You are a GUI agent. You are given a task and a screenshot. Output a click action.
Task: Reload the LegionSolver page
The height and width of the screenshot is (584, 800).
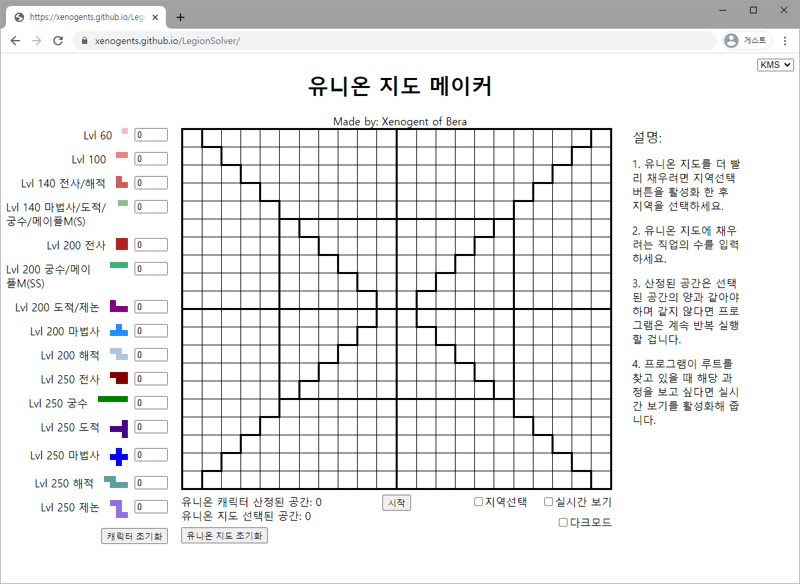coord(58,41)
